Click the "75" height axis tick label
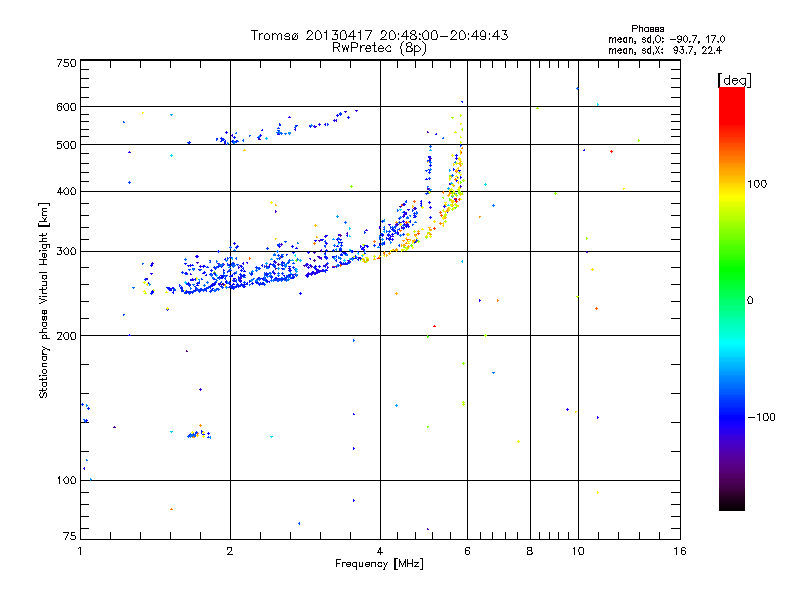Viewport: 800px width, 600px height. click(70, 536)
